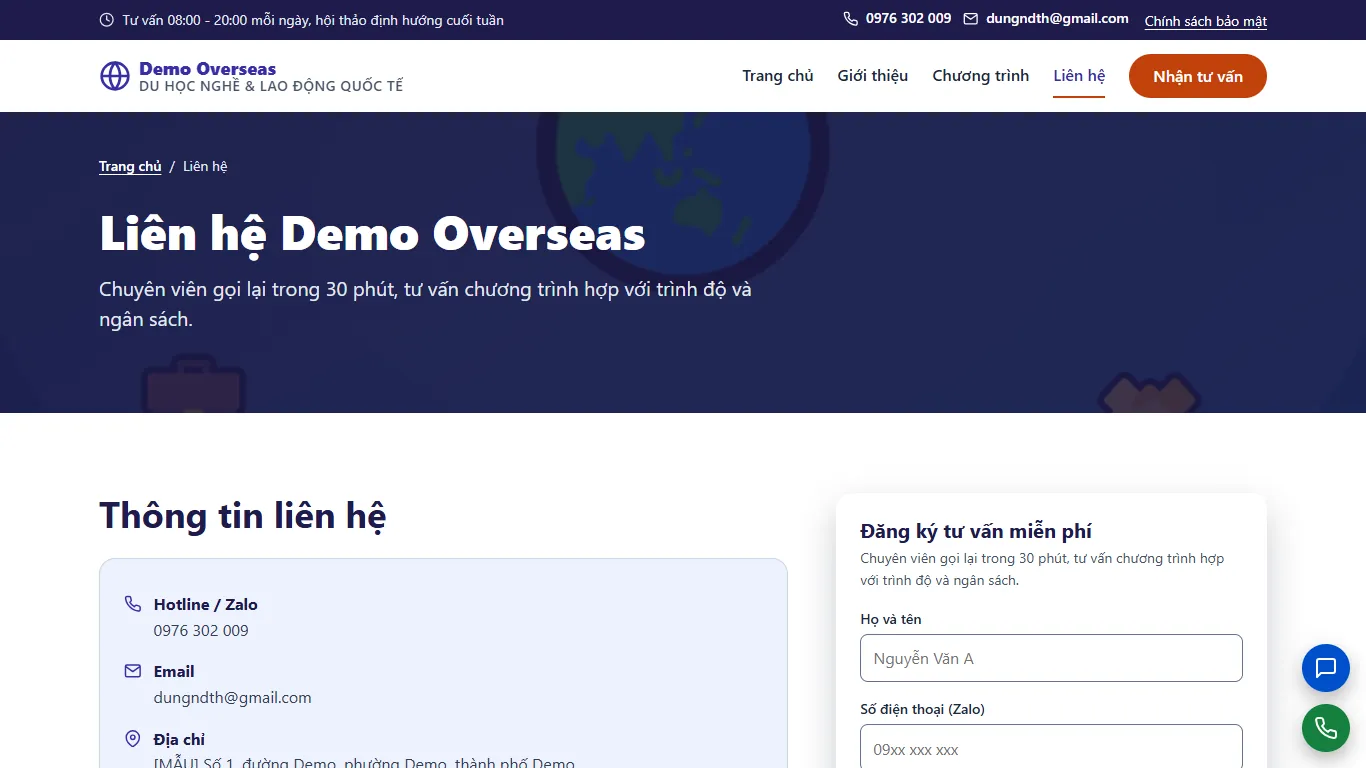Screen dimensions: 1366x768
Task: Click the Thông tin liên hệ heading
Action: (243, 516)
